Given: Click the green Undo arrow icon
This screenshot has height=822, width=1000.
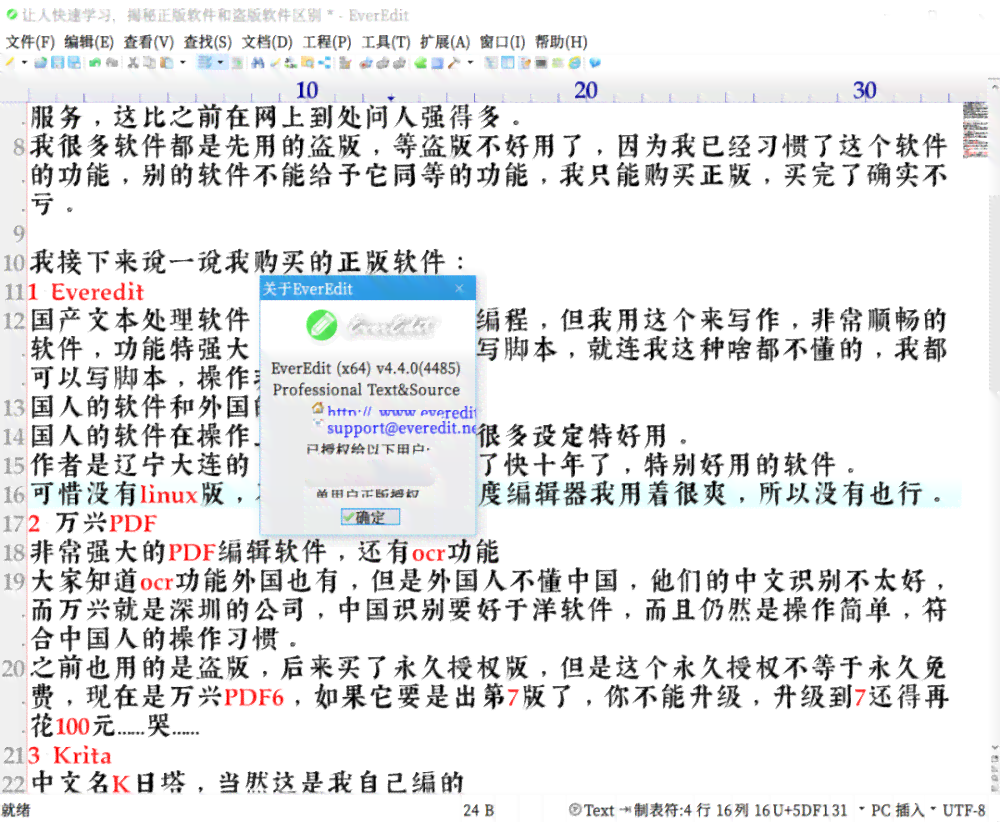Looking at the screenshot, I should (x=95, y=63).
